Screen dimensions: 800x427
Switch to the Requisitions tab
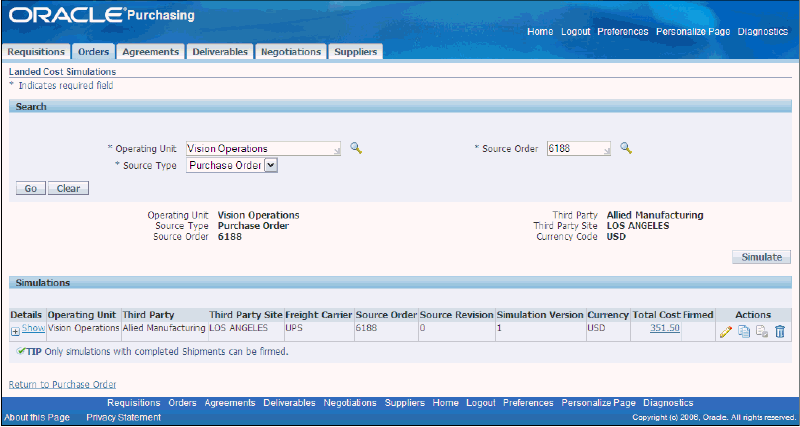(36, 52)
